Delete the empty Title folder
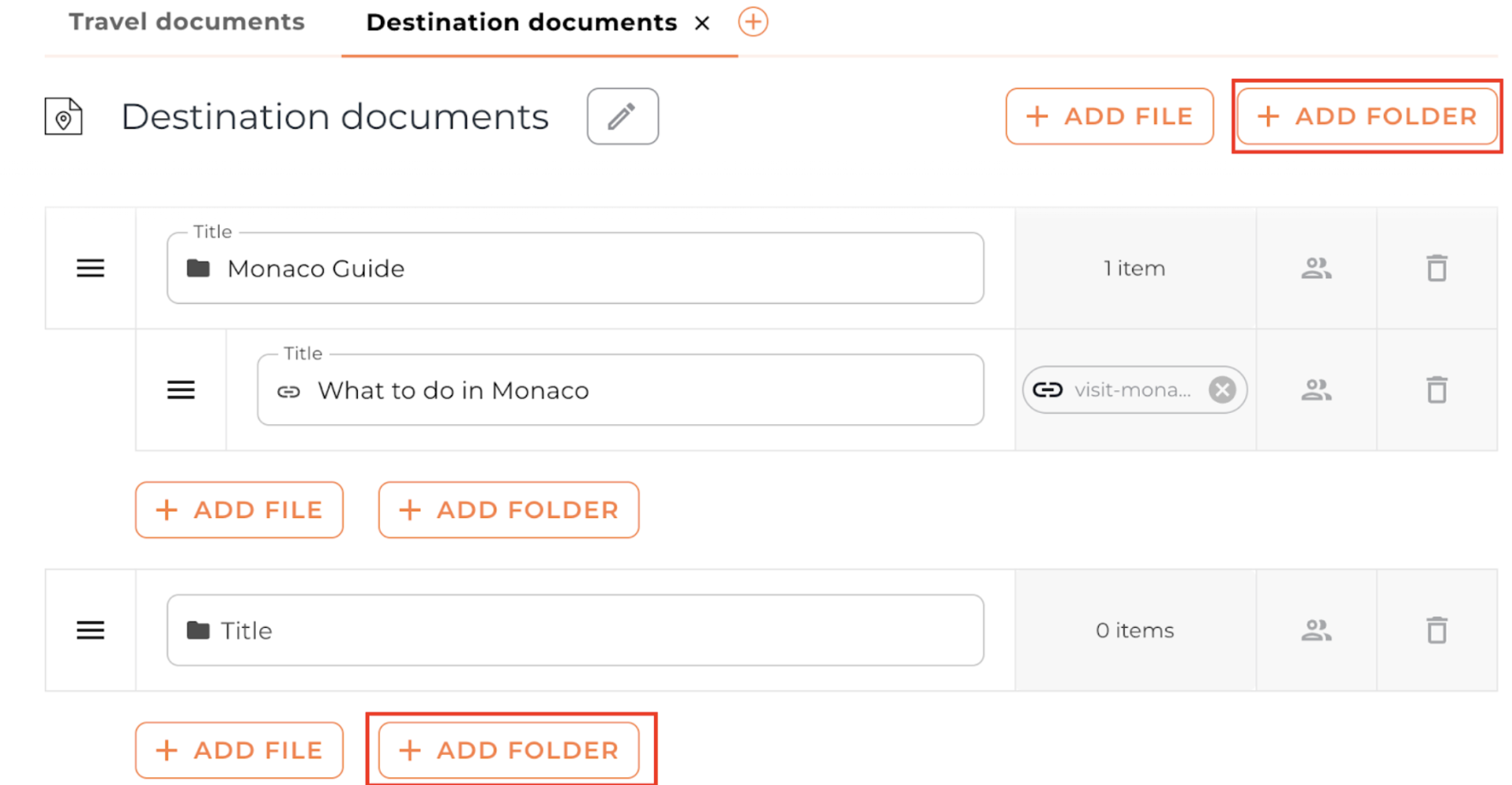Screen dimensions: 1512x785 [x=1435, y=630]
